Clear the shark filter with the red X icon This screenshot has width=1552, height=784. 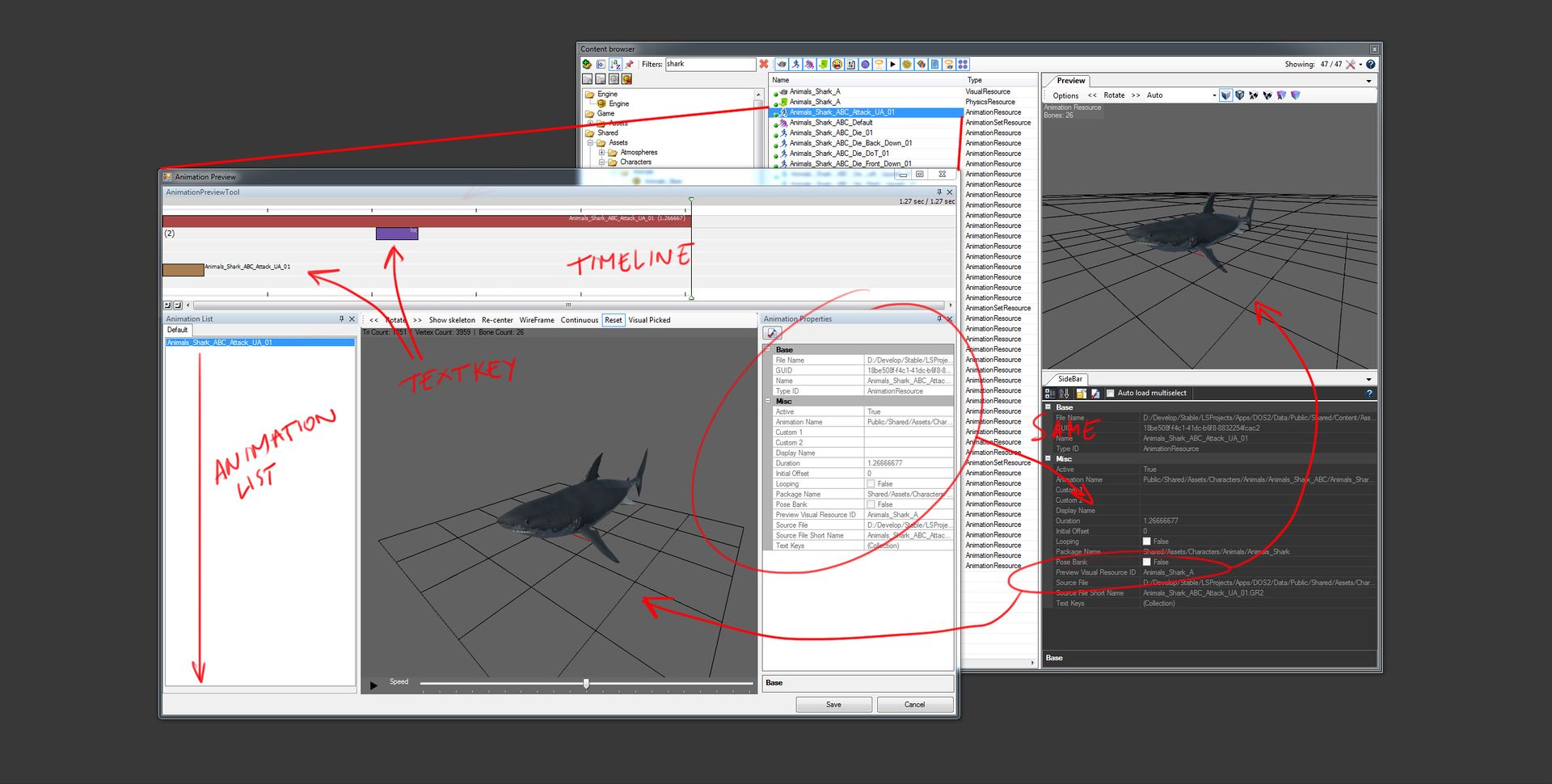pyautogui.click(x=763, y=64)
